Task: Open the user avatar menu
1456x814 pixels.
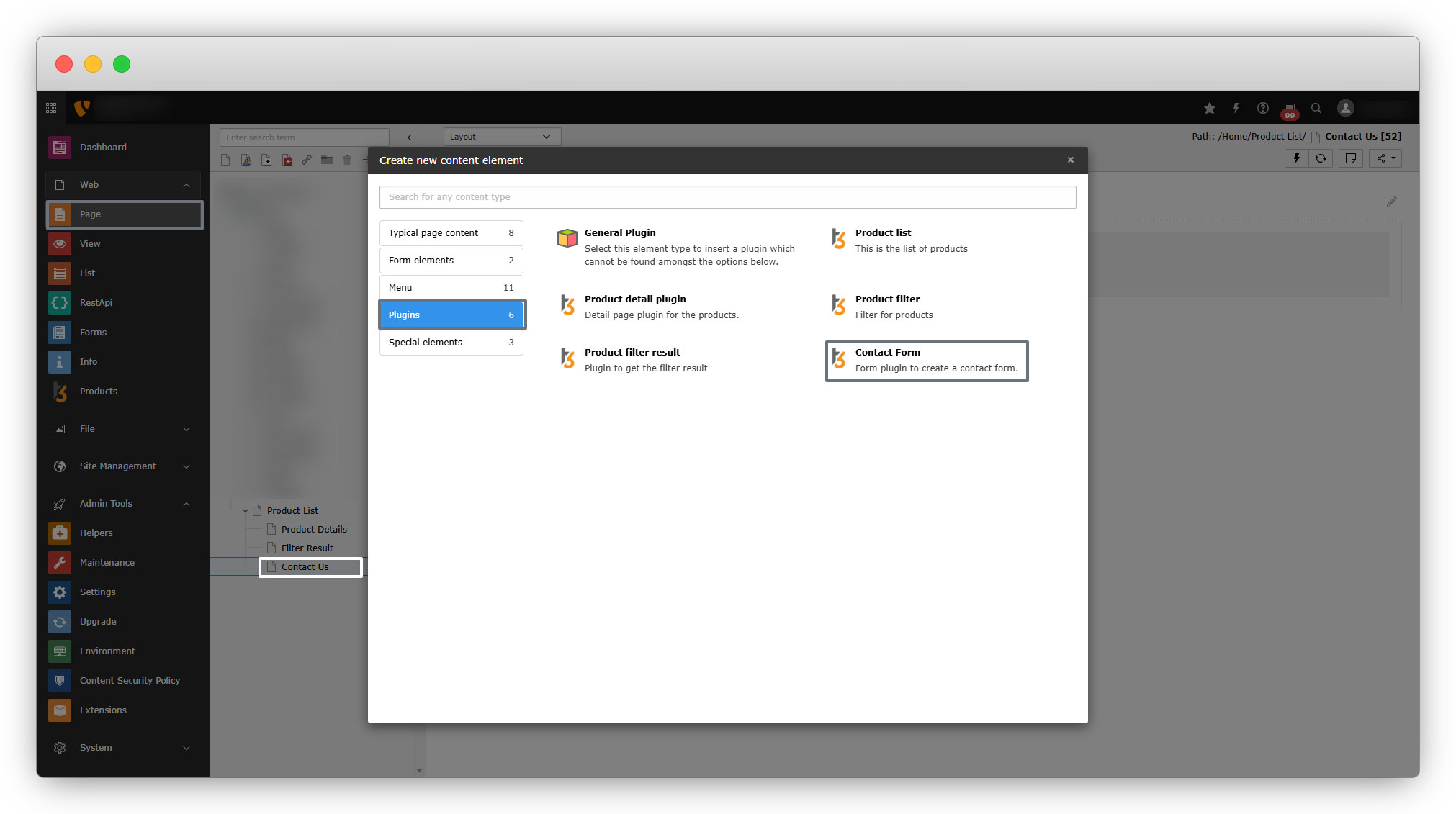Action: [x=1345, y=108]
